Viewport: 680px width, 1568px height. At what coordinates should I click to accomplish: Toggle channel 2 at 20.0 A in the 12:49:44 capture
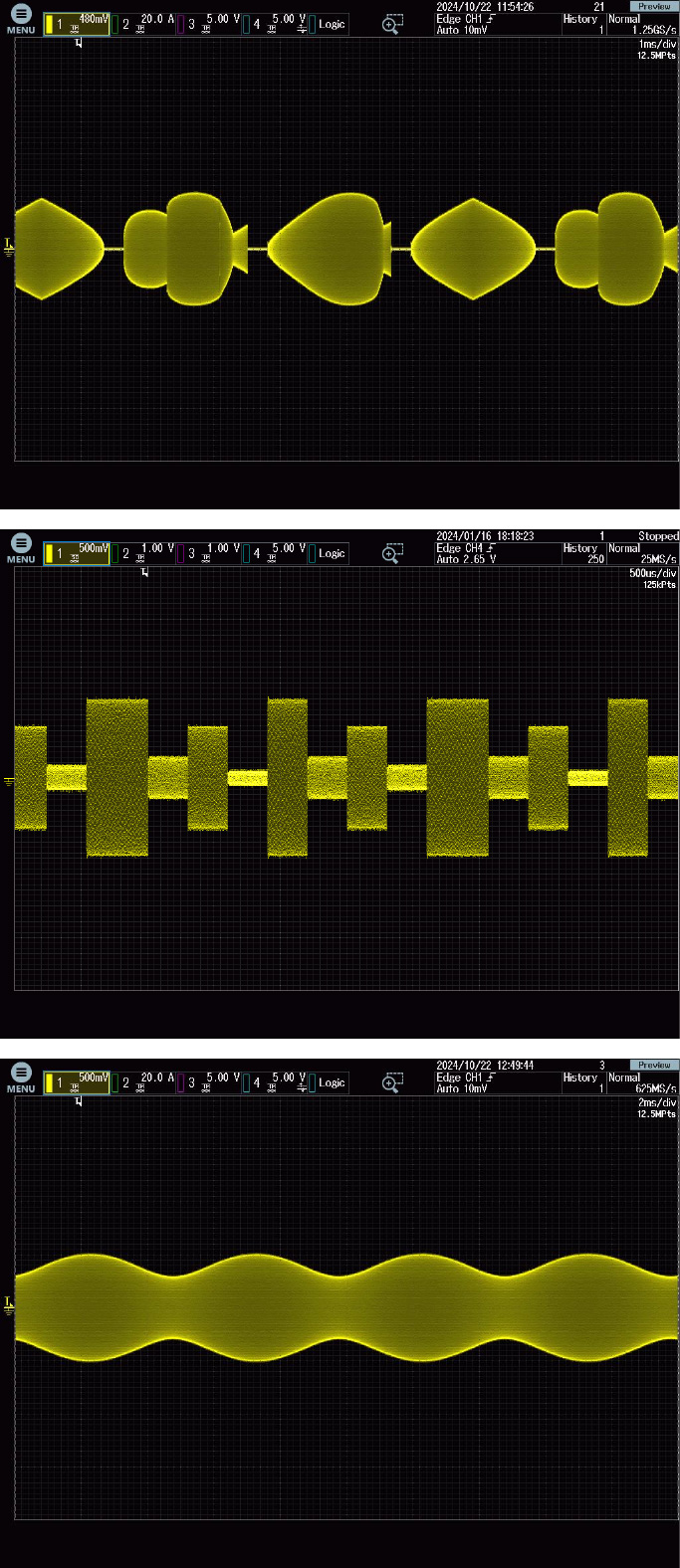[142, 1082]
